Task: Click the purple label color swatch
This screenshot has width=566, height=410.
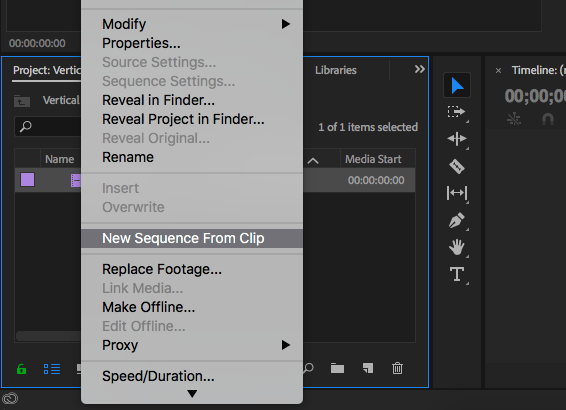Action: tap(27, 179)
